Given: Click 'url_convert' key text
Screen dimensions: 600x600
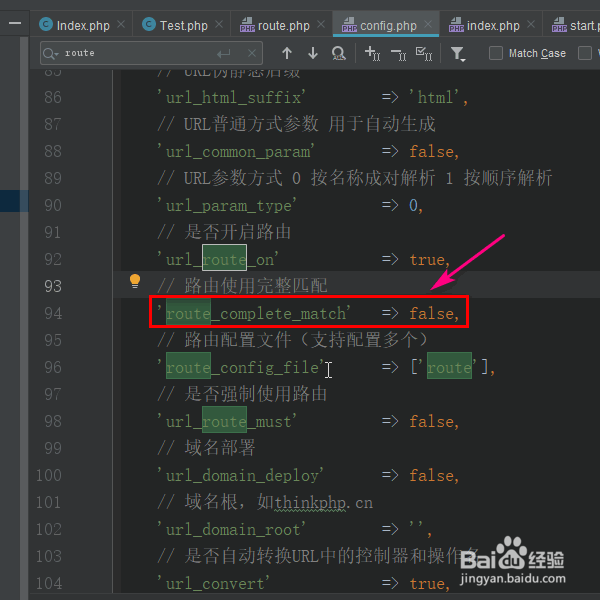Looking at the screenshot, I should [x=215, y=584].
